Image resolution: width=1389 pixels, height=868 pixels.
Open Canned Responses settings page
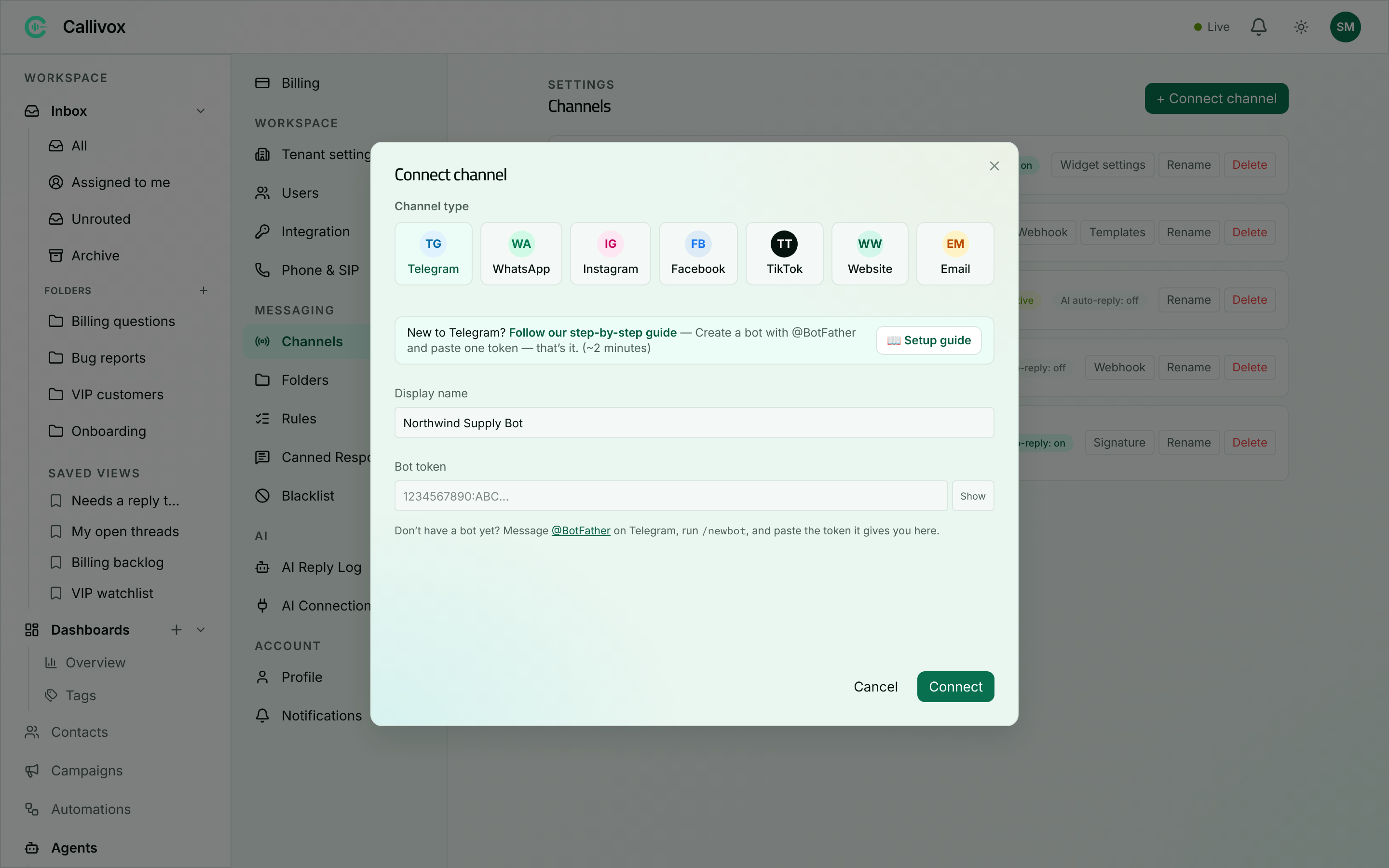pos(313,457)
